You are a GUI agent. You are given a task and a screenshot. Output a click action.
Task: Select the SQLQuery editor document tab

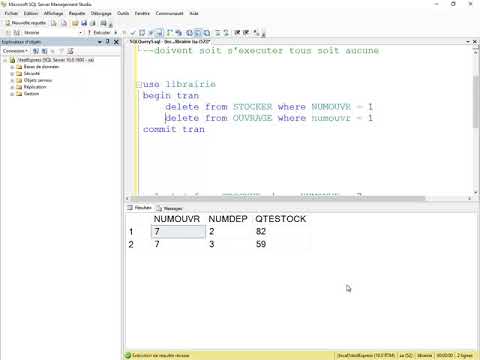tap(170, 42)
